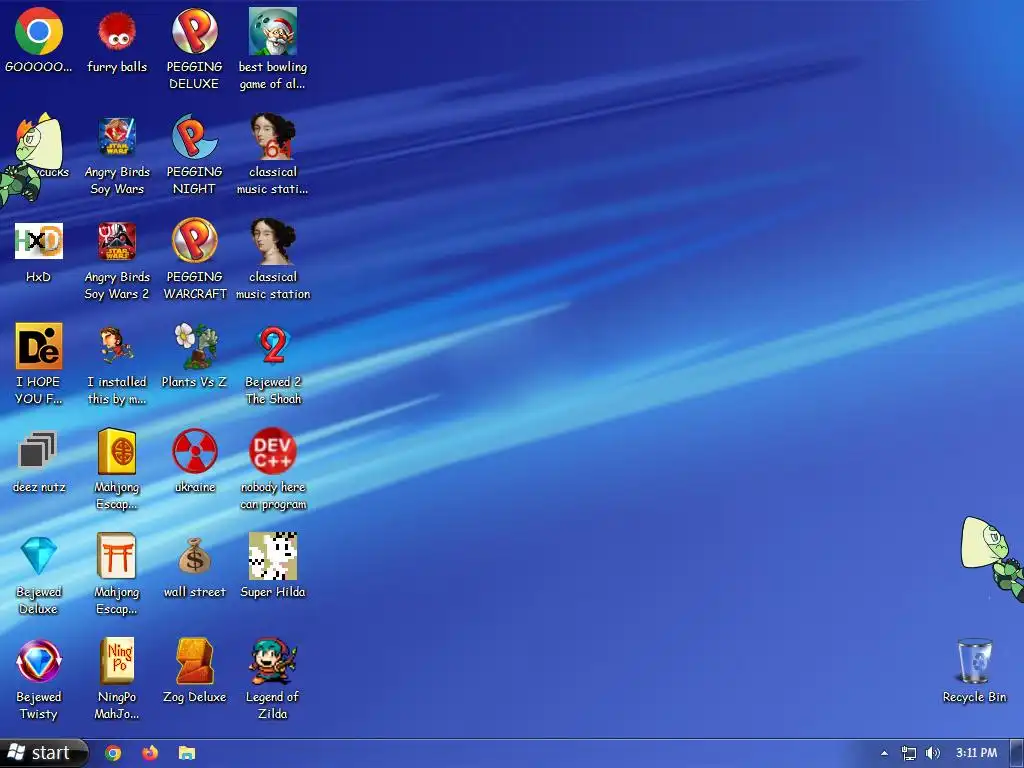The width and height of the screenshot is (1024, 768).
Task: Launch Chrome from the taskbar
Action: [x=113, y=753]
